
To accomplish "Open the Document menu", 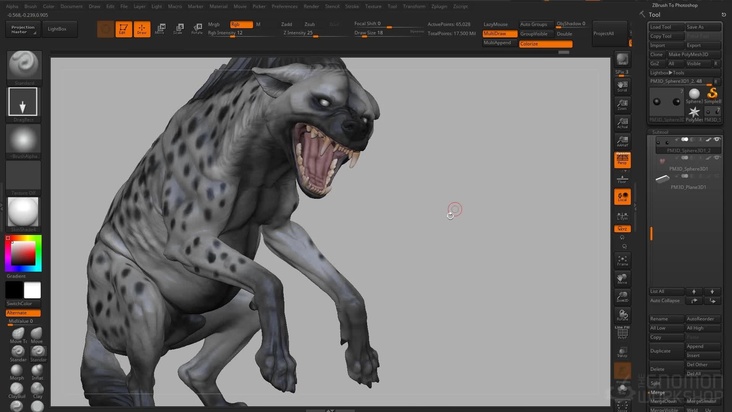I will (71, 7).
